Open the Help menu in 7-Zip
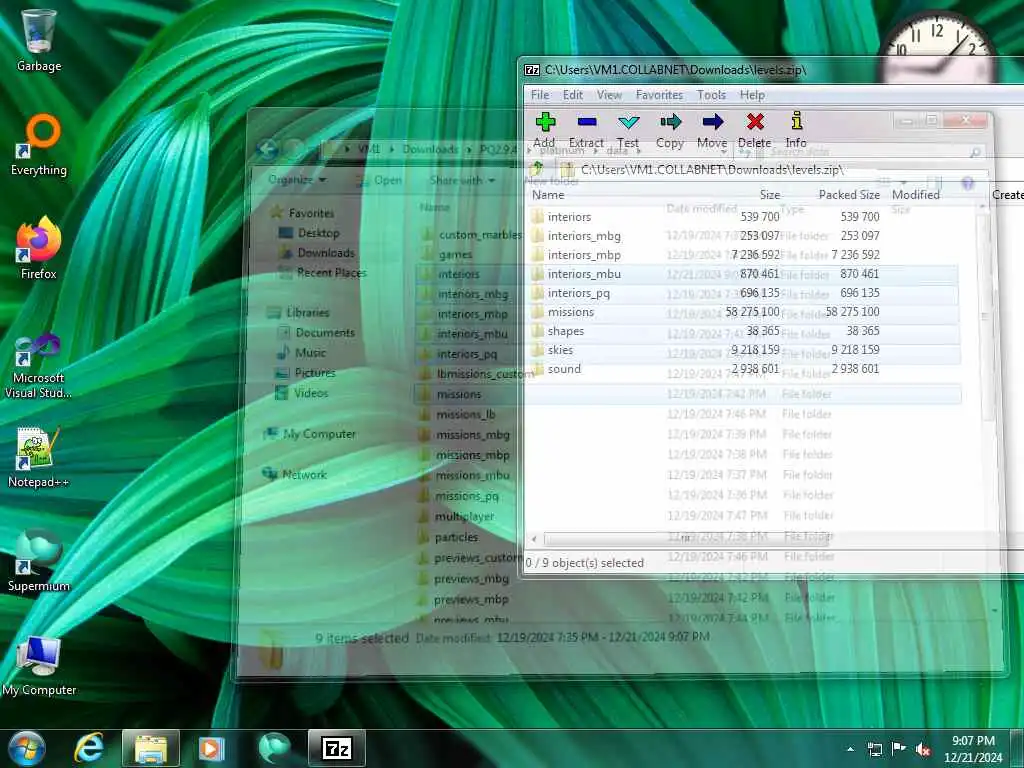This screenshot has height=768, width=1024. 752,95
